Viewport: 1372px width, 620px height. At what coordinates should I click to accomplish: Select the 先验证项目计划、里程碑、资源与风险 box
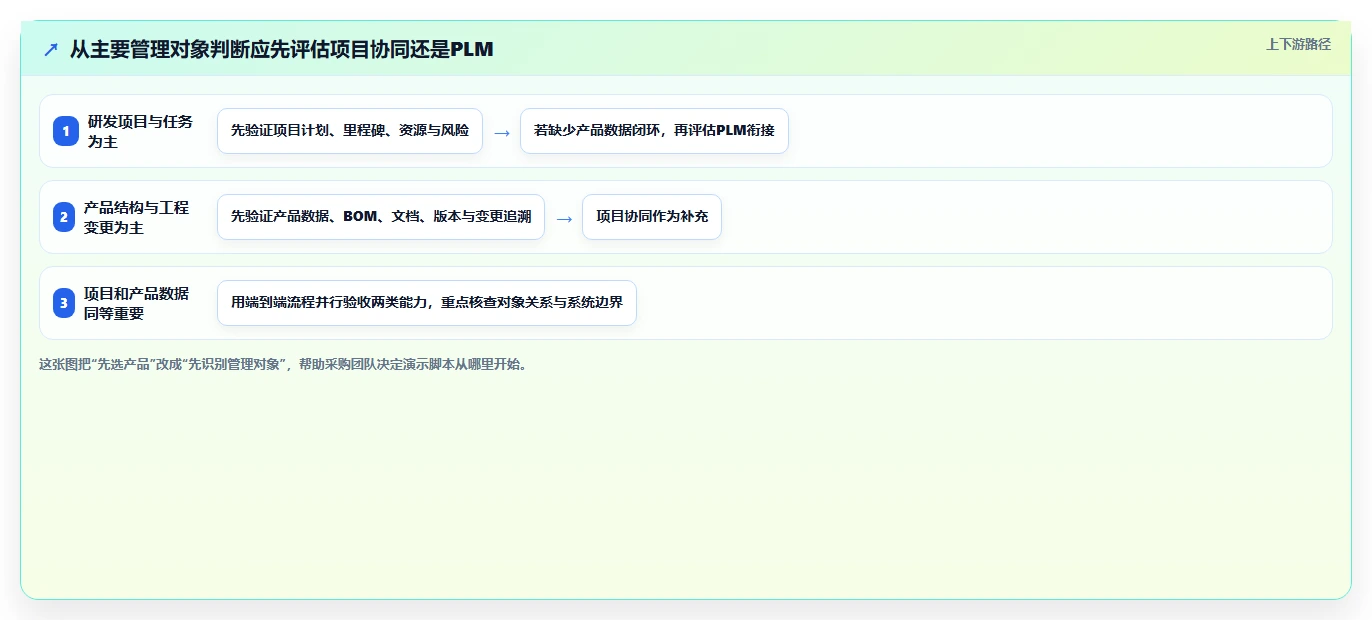[350, 131]
